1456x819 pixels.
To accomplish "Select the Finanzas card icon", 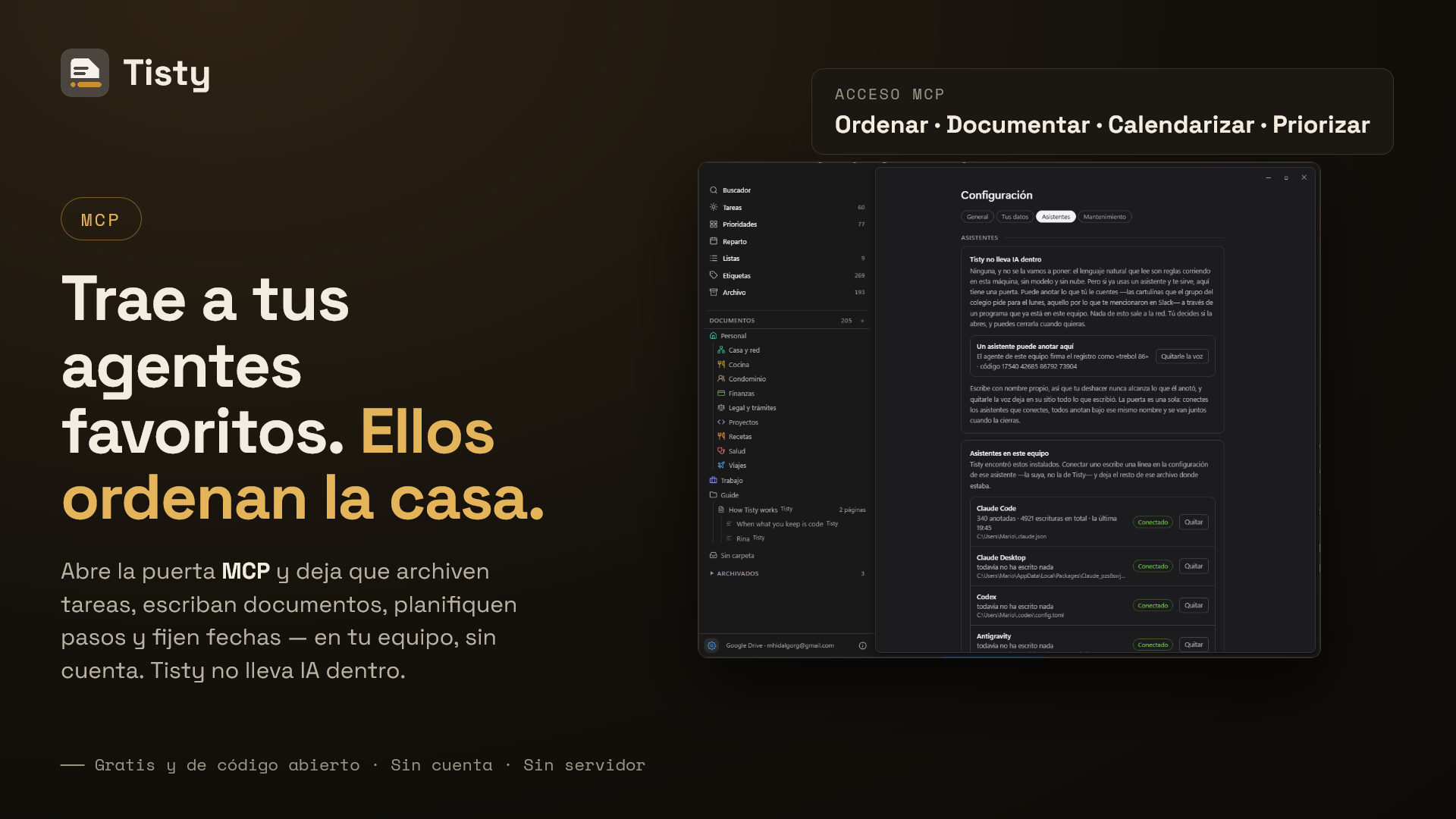I will 721,394.
